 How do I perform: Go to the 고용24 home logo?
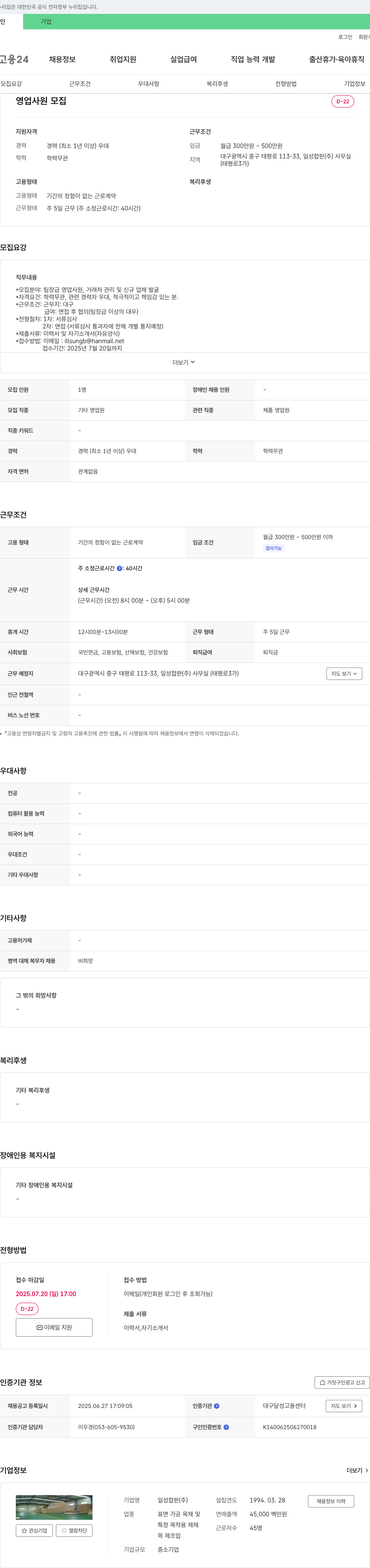(x=14, y=59)
